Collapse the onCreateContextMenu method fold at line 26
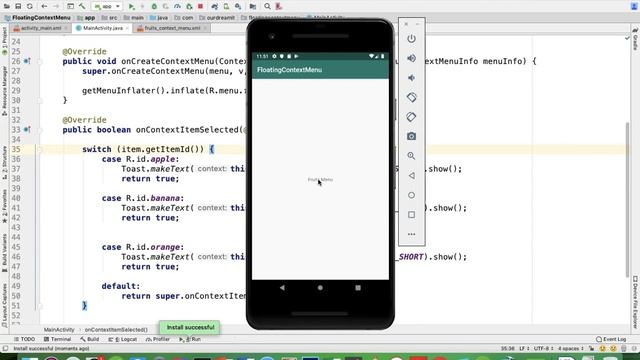Viewport: 640px width, 360px height. (x=40, y=61)
